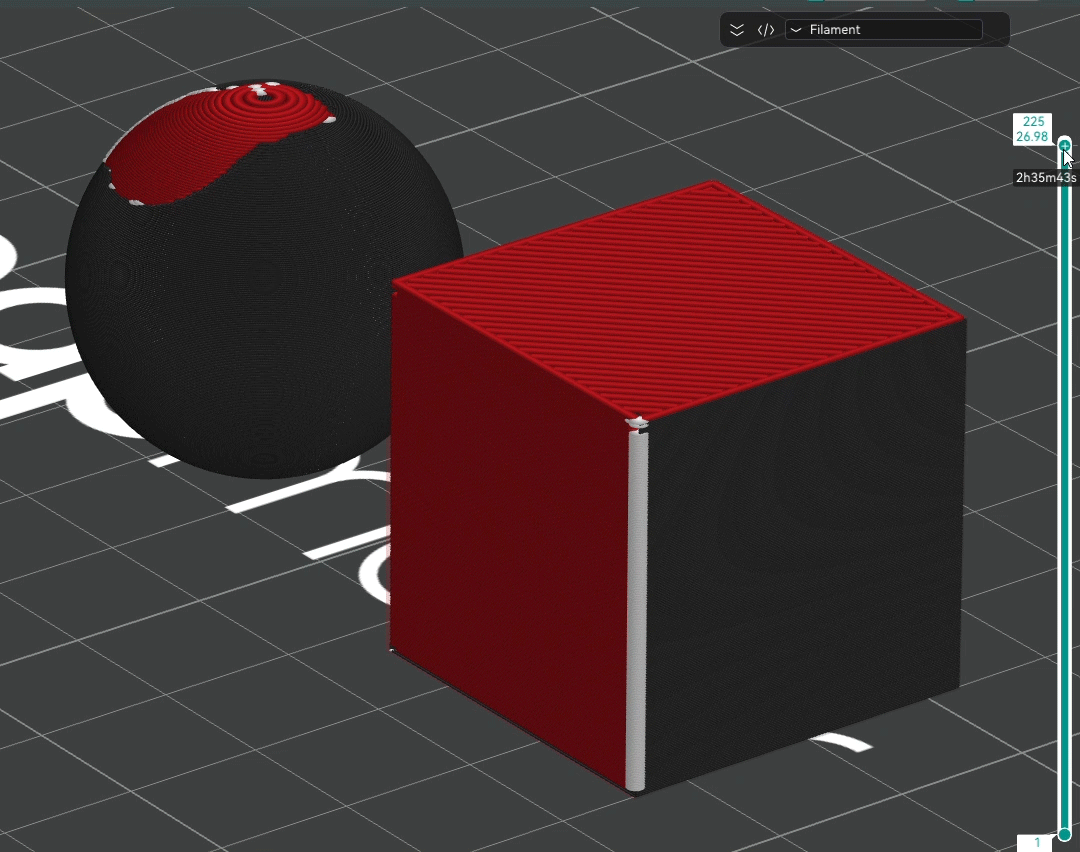This screenshot has height=852, width=1080.
Task: Select the red and black cube model
Action: (677, 487)
